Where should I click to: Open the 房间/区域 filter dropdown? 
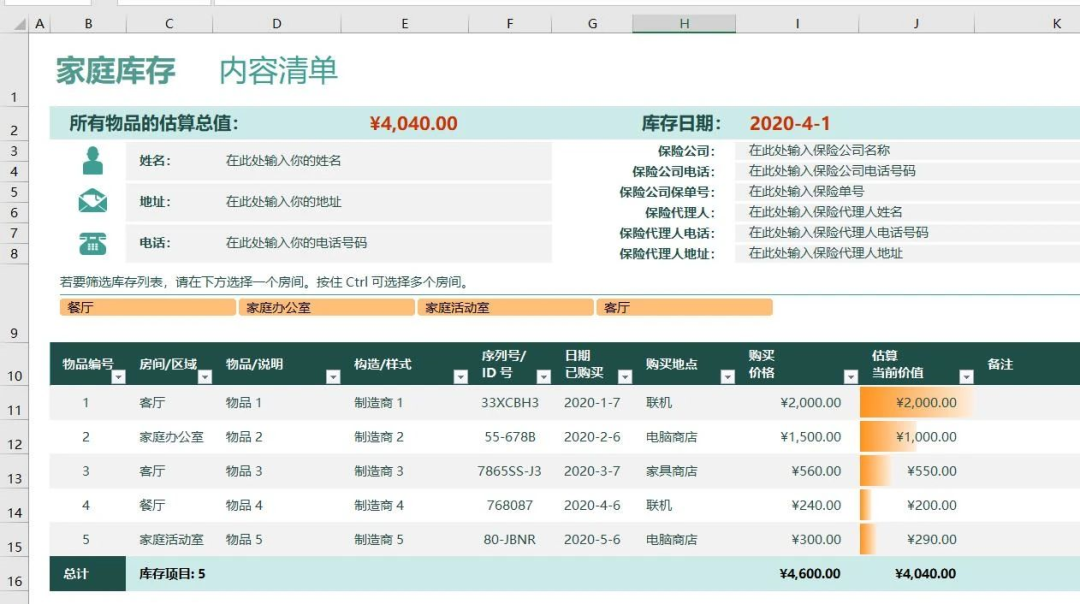click(205, 377)
